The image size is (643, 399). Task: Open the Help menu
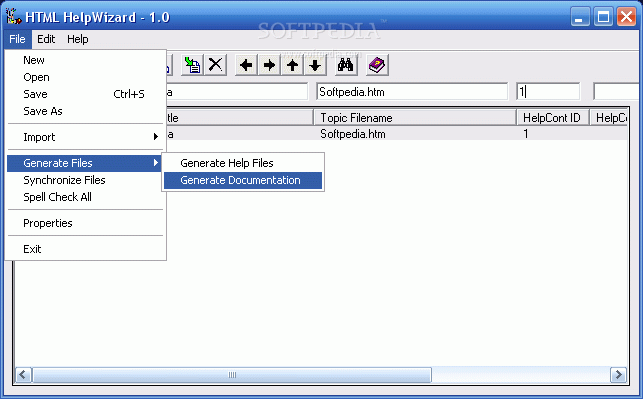coord(78,39)
